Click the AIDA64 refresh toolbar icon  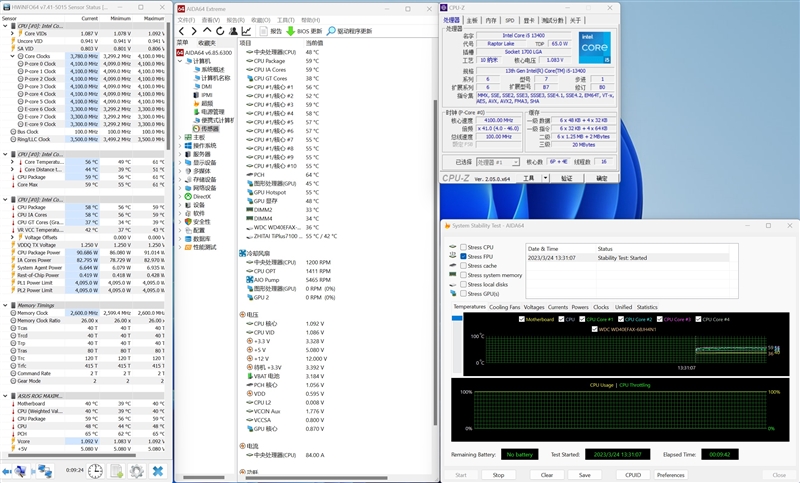pyautogui.click(x=220, y=31)
